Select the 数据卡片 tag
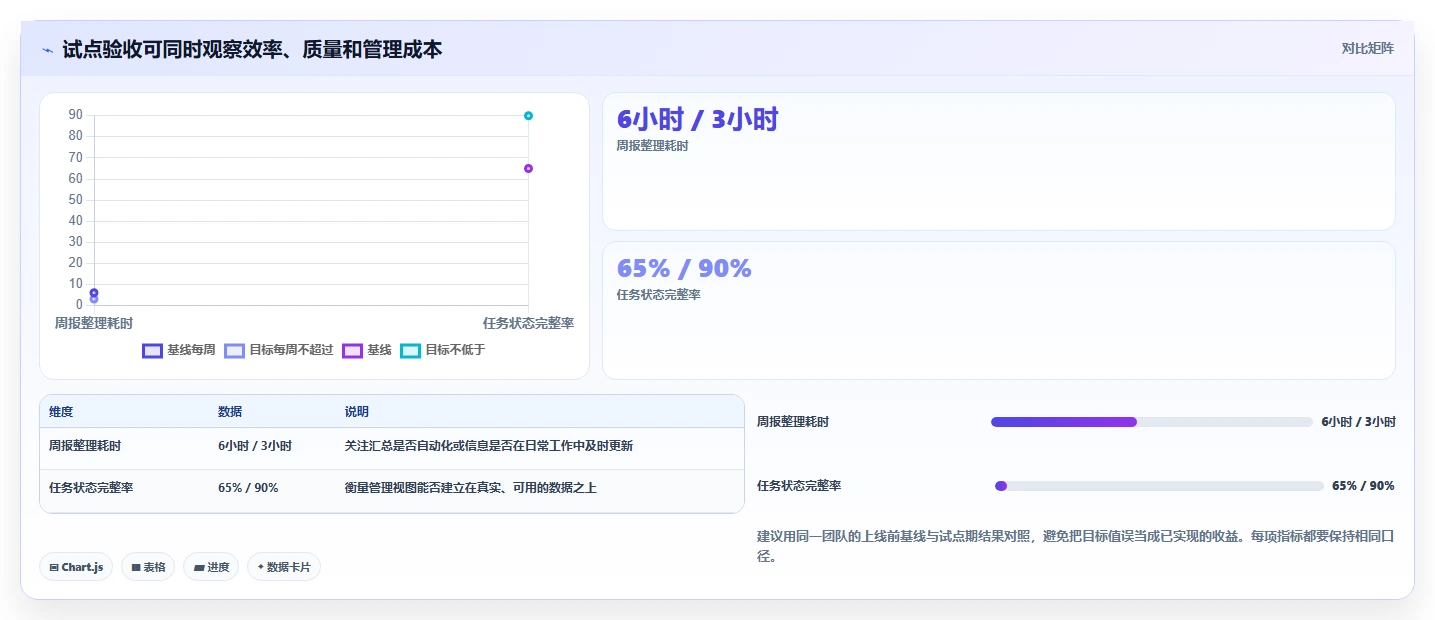Image resolution: width=1435 pixels, height=620 pixels. click(284, 567)
